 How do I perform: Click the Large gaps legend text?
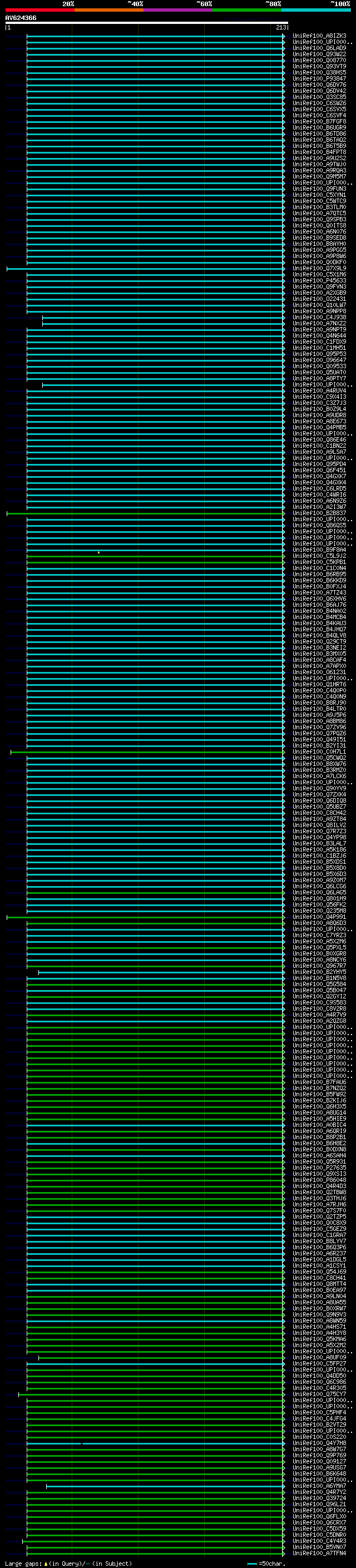[68, 1564]
